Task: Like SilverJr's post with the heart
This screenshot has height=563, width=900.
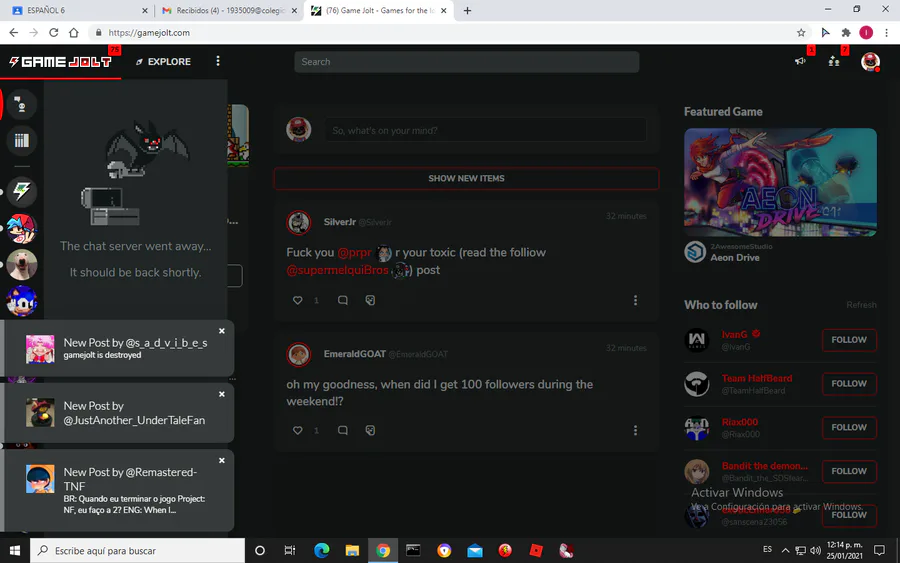Action: [x=297, y=300]
